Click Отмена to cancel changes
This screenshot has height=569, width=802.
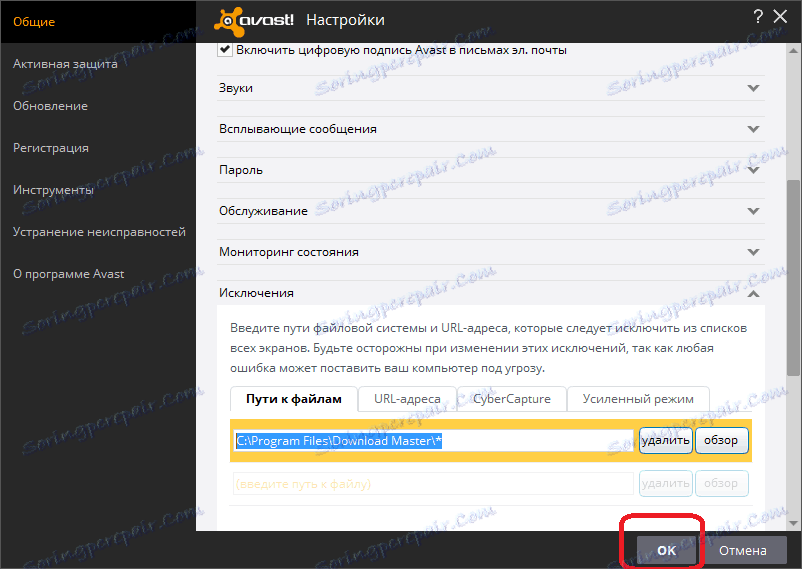coord(743,551)
